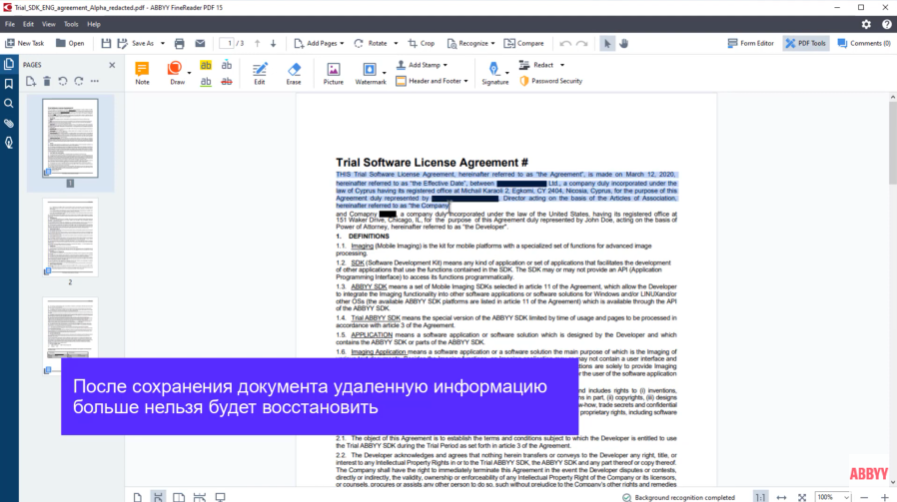Open the Recognize dropdown
This screenshot has height=502, width=897.
coord(470,43)
